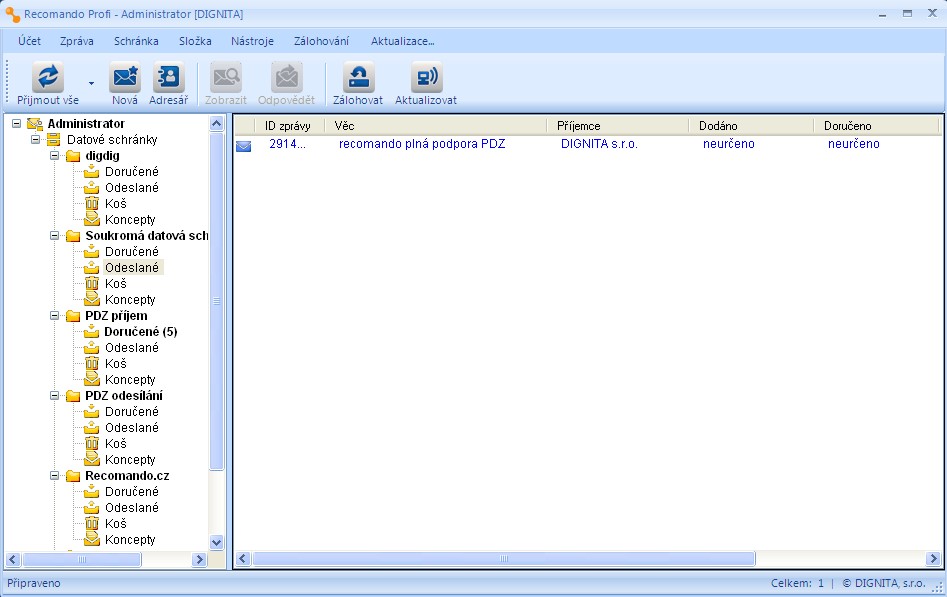947x597 pixels.
Task: Select the Soukromá datová schránka folder
Action: click(x=147, y=236)
